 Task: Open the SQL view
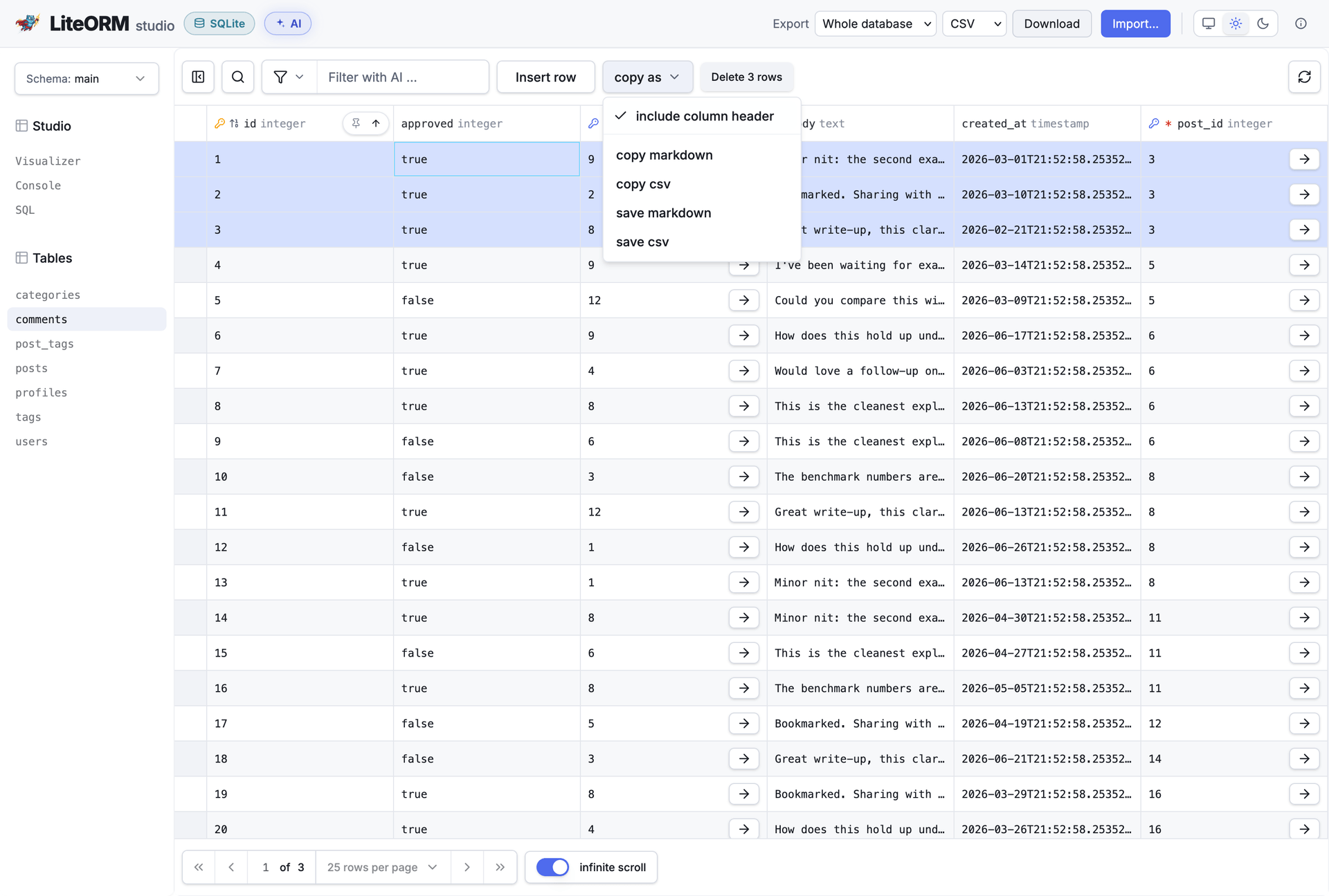pos(25,210)
